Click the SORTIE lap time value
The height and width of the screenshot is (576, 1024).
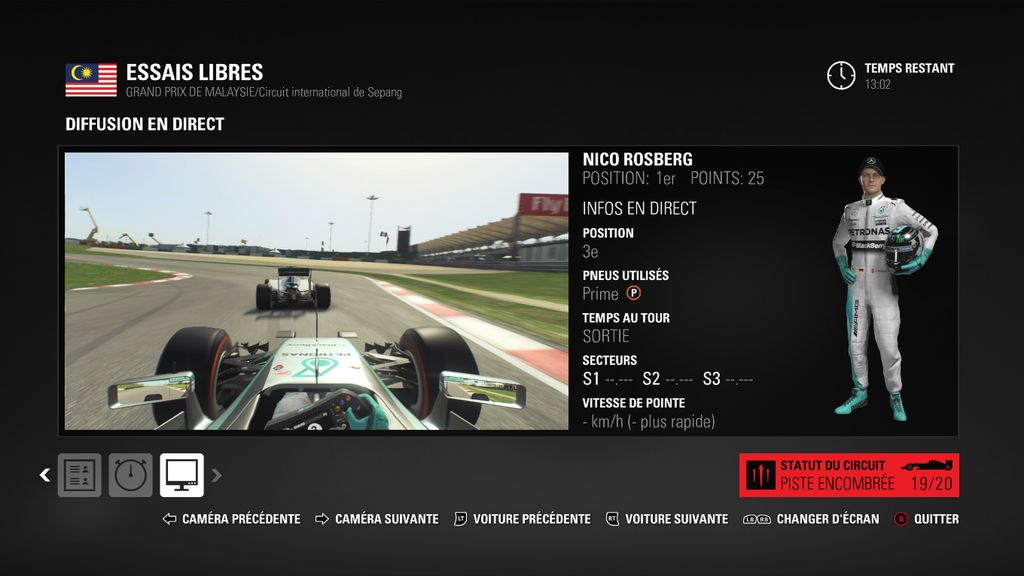point(606,336)
